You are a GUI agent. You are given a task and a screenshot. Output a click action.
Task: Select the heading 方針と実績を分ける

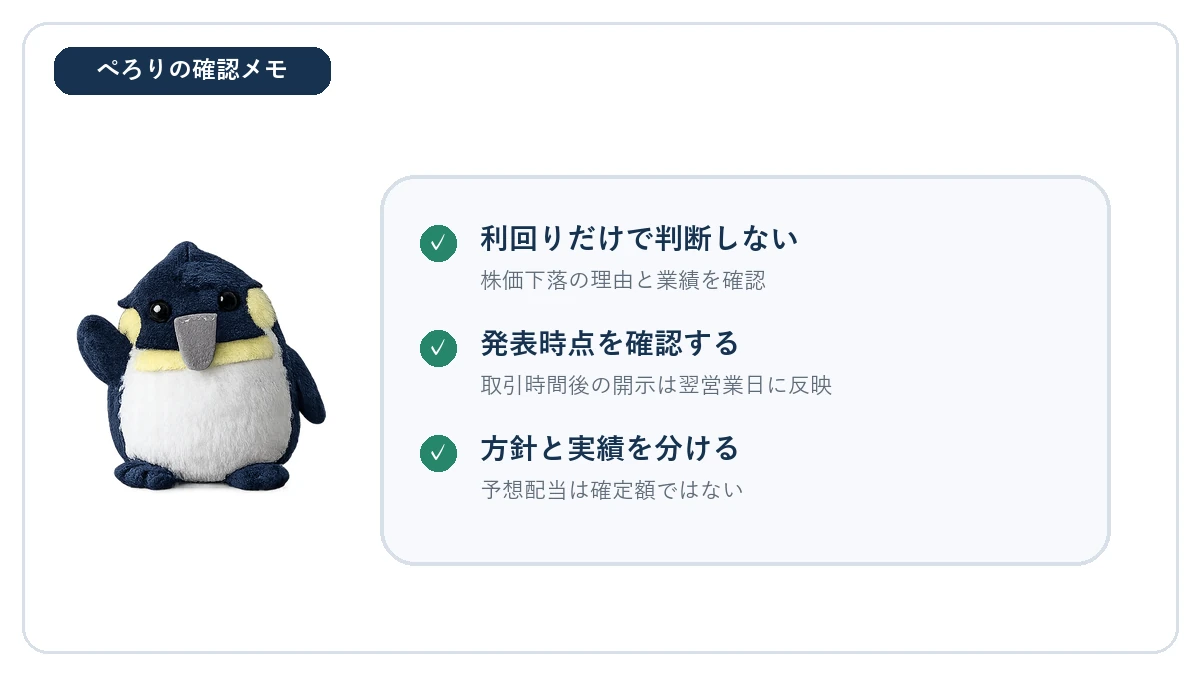click(x=609, y=449)
